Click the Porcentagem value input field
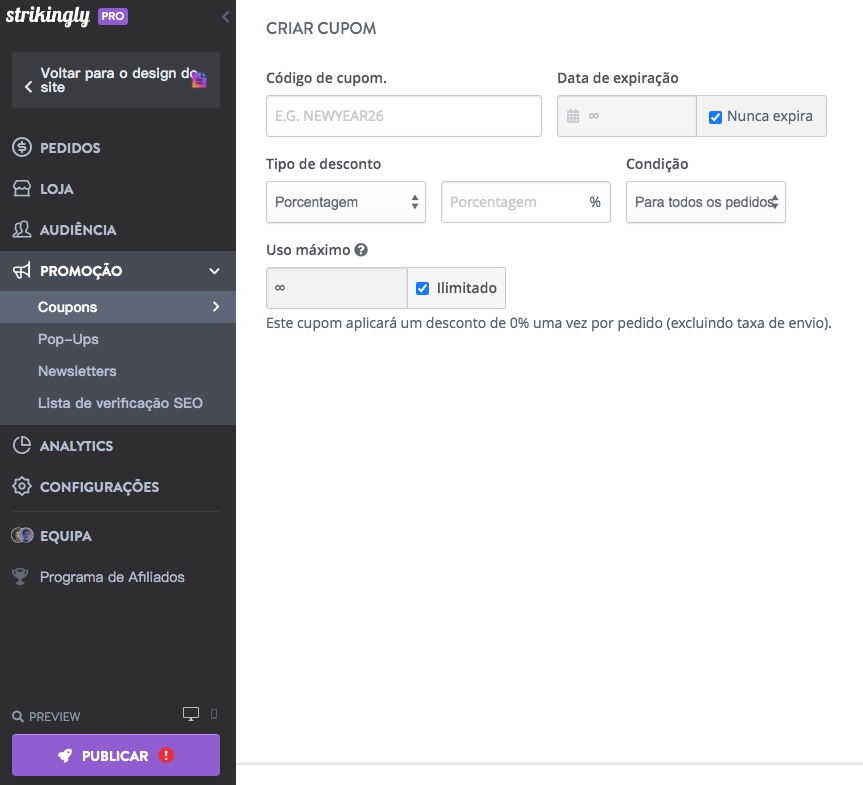863x785 pixels. 515,202
